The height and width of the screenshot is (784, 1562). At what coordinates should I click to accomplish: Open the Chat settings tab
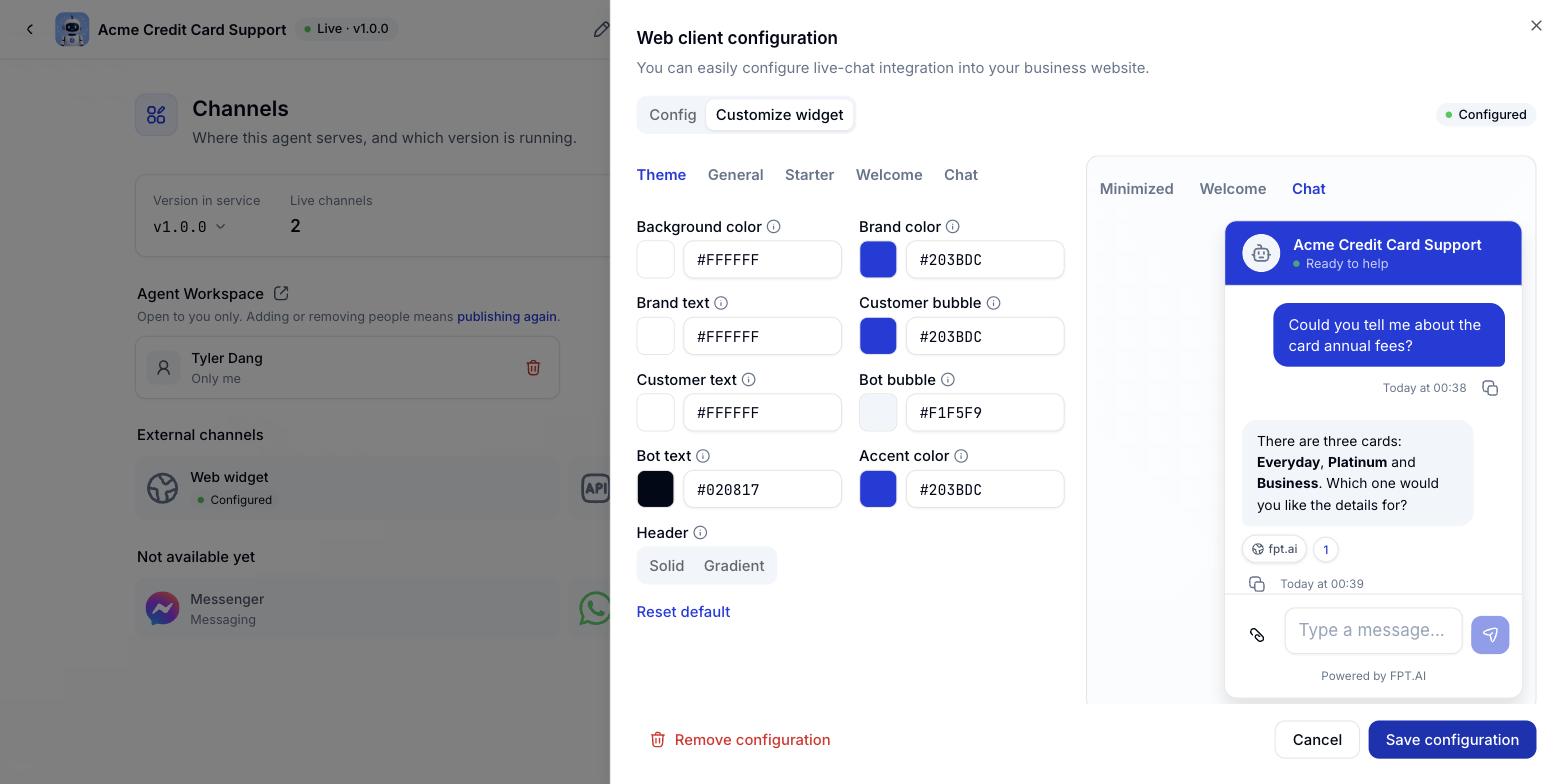pos(961,175)
